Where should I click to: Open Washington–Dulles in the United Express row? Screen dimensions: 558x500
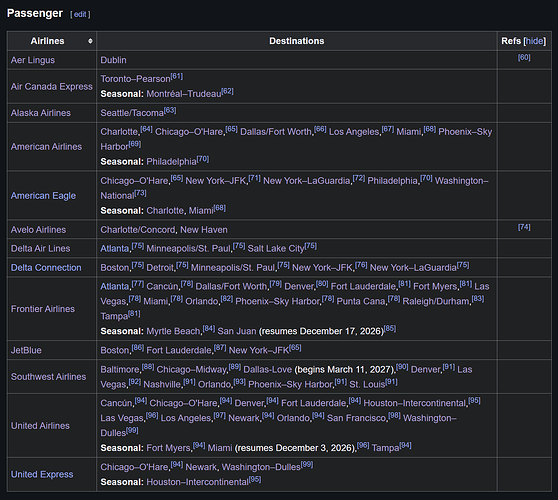261,467
